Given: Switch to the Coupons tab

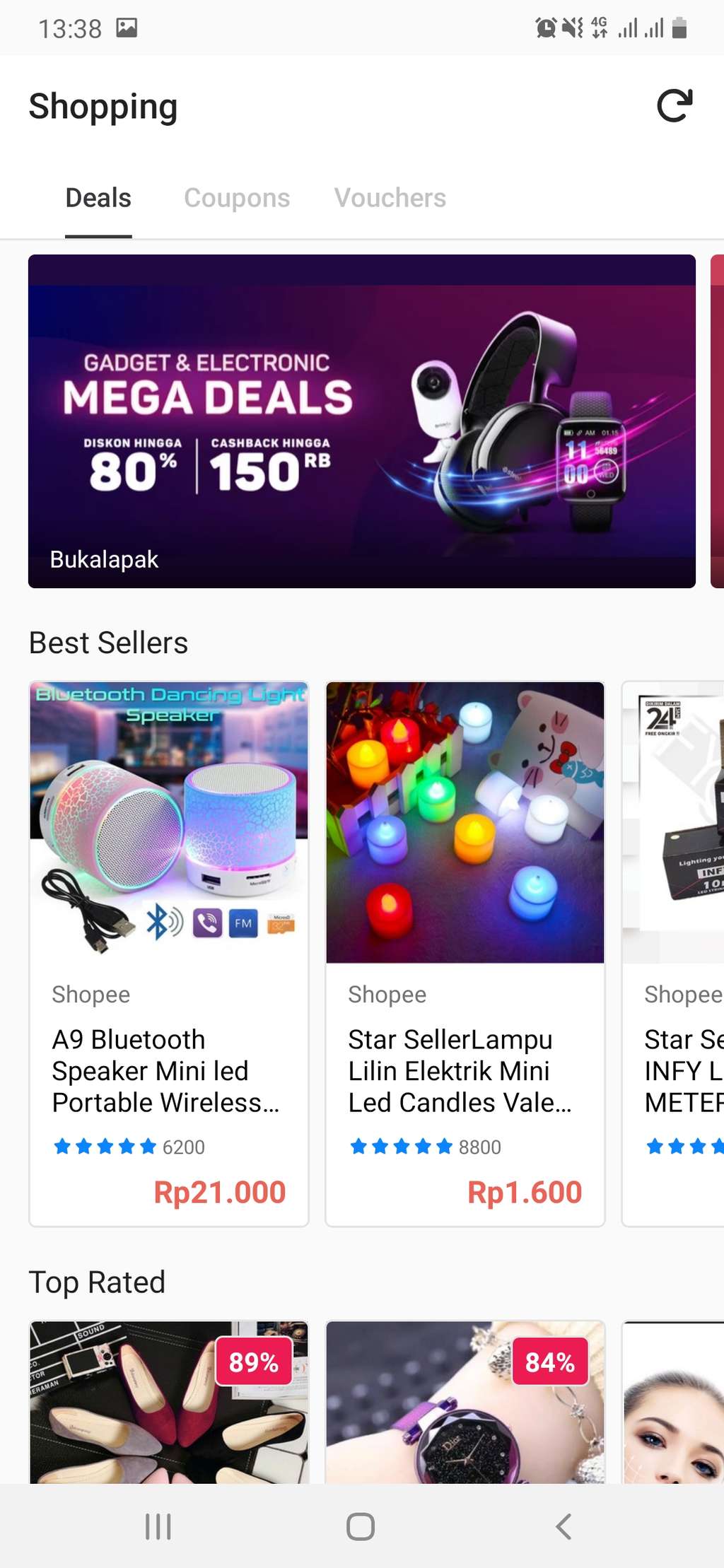Looking at the screenshot, I should click(237, 198).
